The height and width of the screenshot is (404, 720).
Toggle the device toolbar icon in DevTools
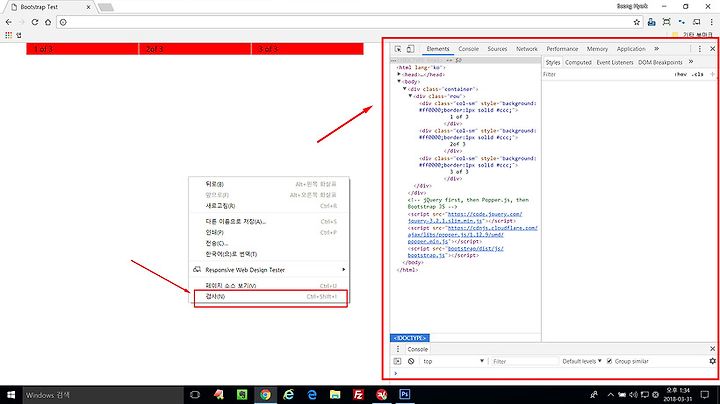pyautogui.click(x=410, y=49)
